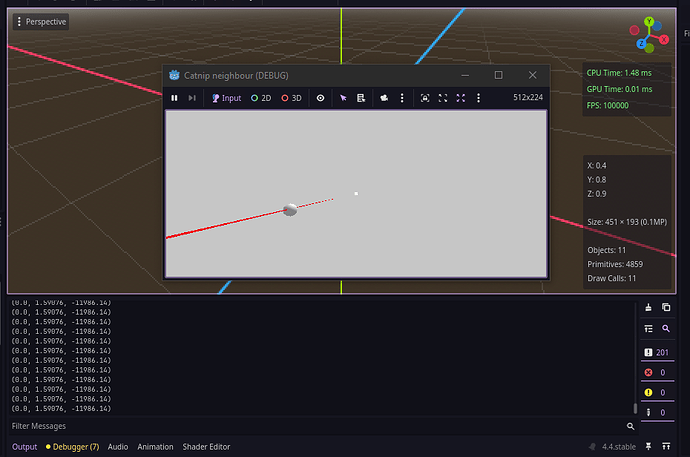Enable 2D node selection mode
The width and height of the screenshot is (690, 457).
(261, 98)
